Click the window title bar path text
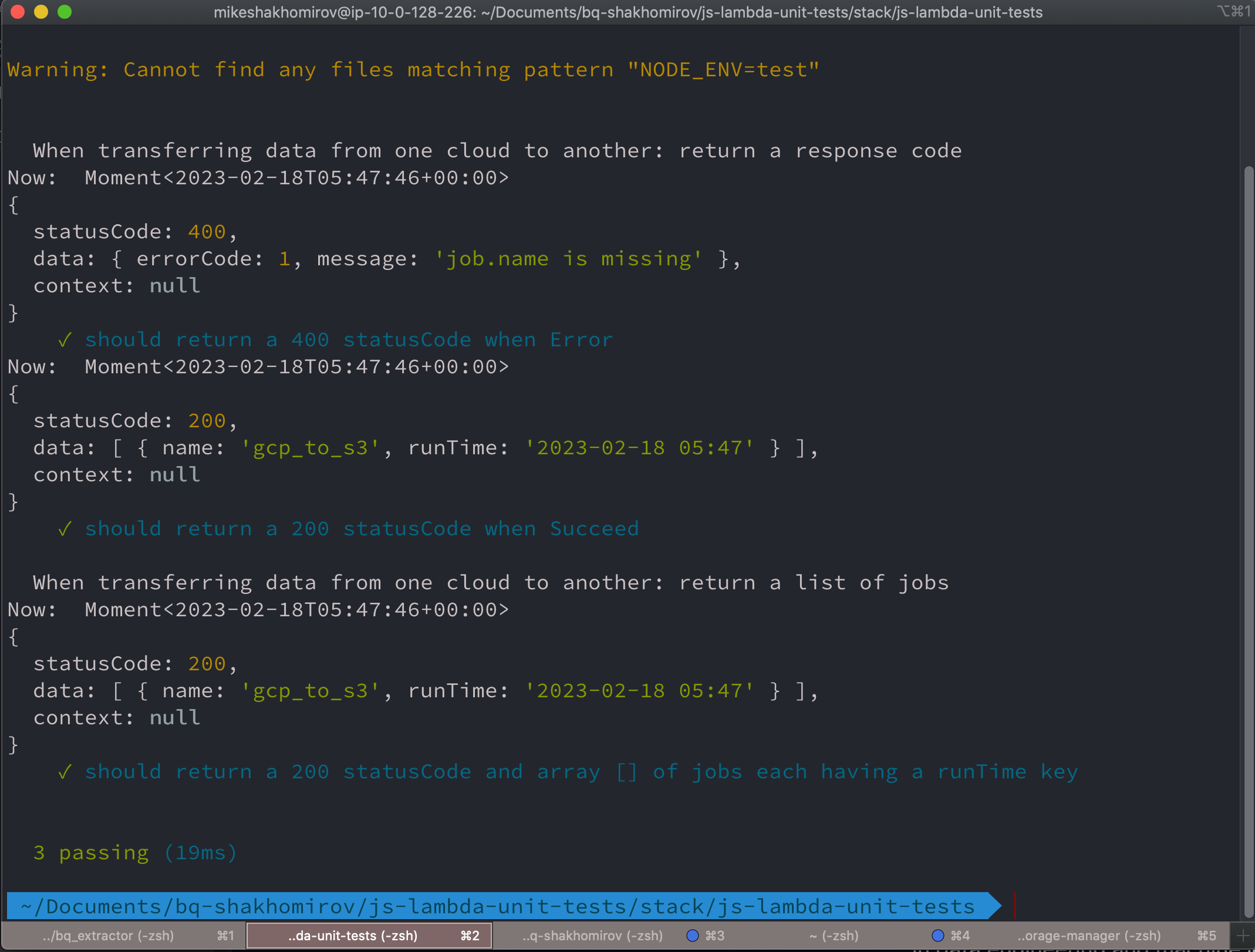 (627, 12)
